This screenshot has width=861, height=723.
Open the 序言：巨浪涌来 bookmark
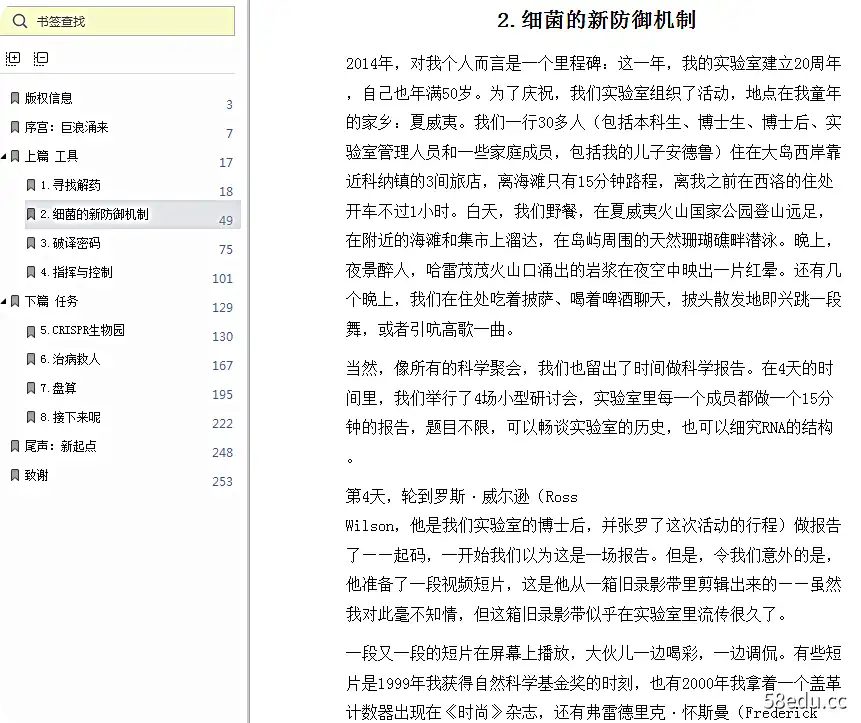[x=66, y=127]
